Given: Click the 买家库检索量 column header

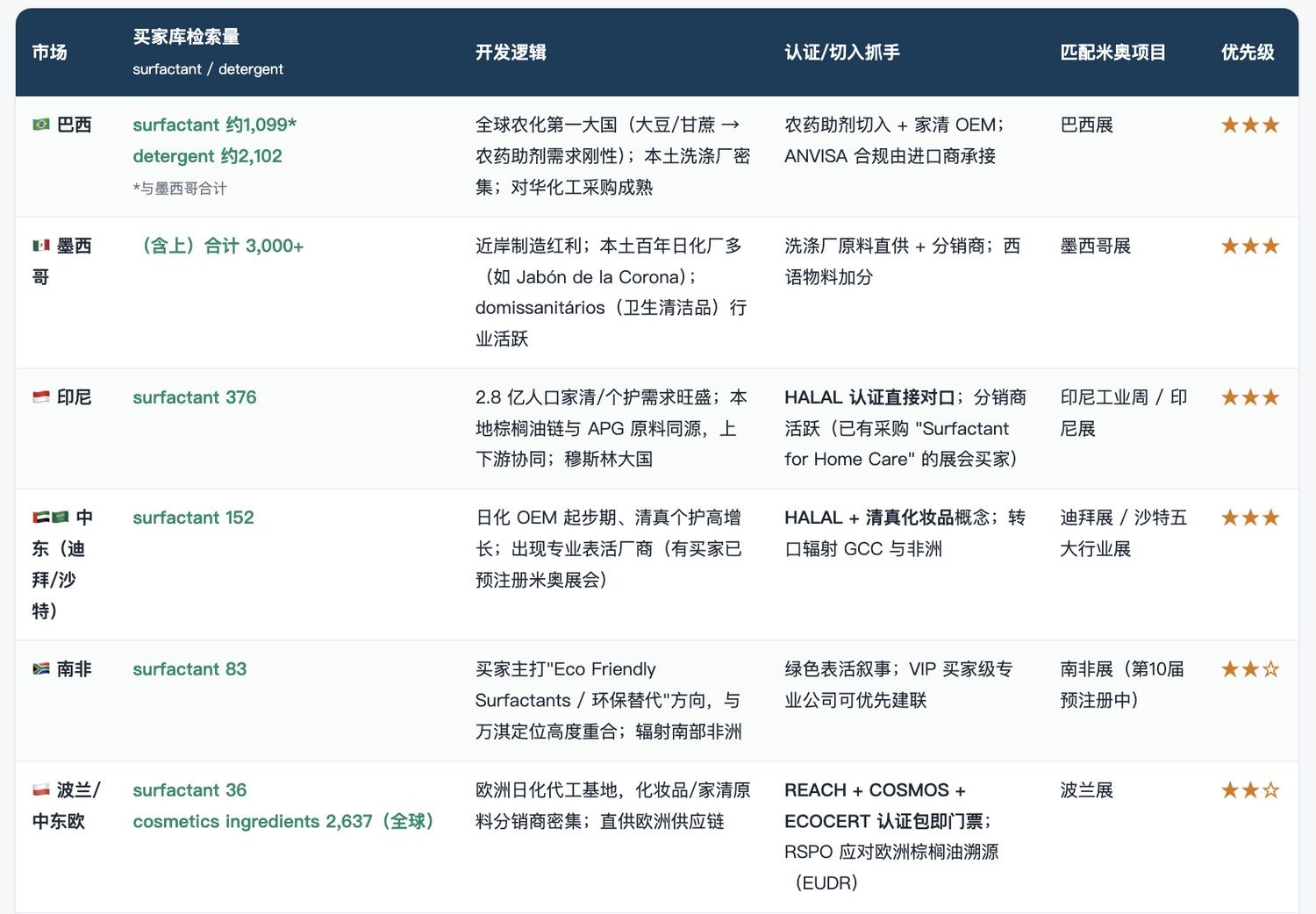Looking at the screenshot, I should coord(186,37).
